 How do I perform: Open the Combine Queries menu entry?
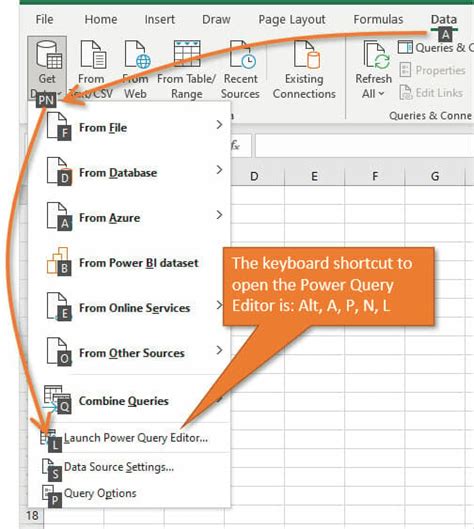pyautogui.click(x=129, y=400)
